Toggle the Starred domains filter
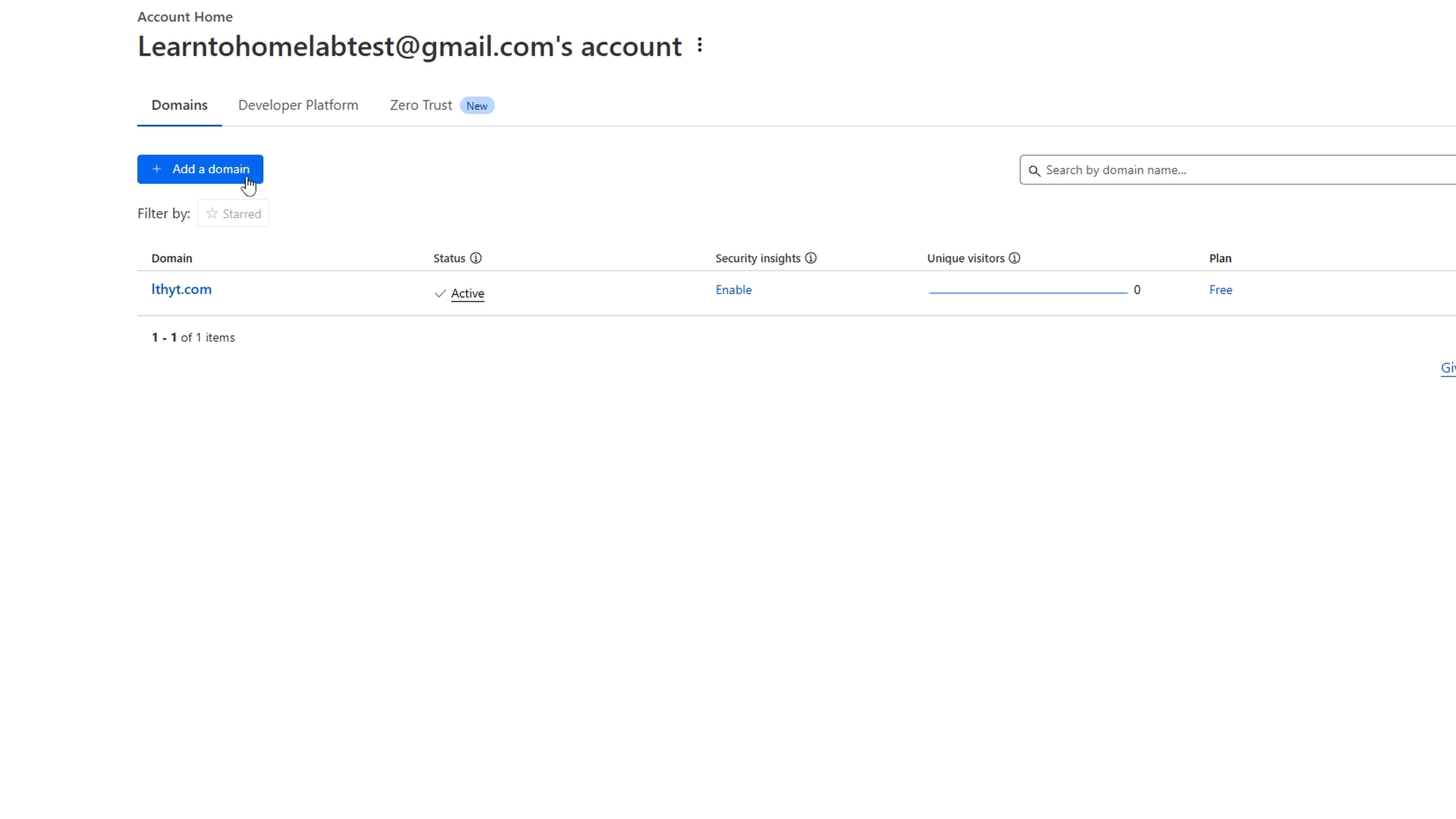This screenshot has height=819, width=1456. [233, 213]
